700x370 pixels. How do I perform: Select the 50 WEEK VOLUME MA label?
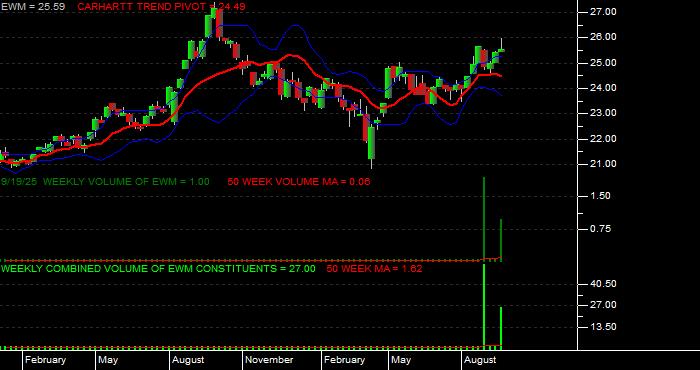(299, 182)
